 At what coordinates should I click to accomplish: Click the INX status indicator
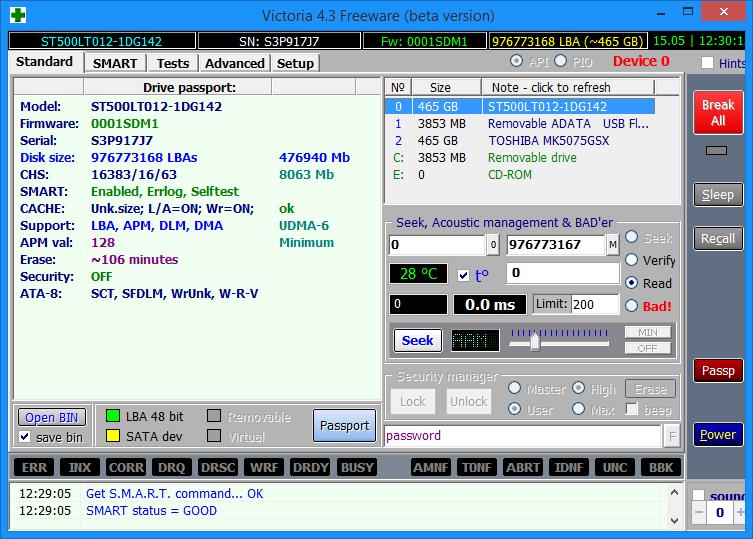coord(80,467)
